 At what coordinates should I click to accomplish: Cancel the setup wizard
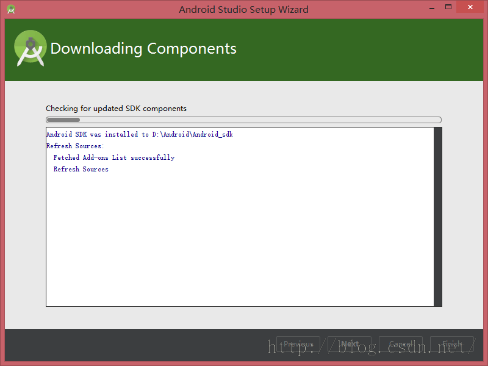(x=401, y=345)
